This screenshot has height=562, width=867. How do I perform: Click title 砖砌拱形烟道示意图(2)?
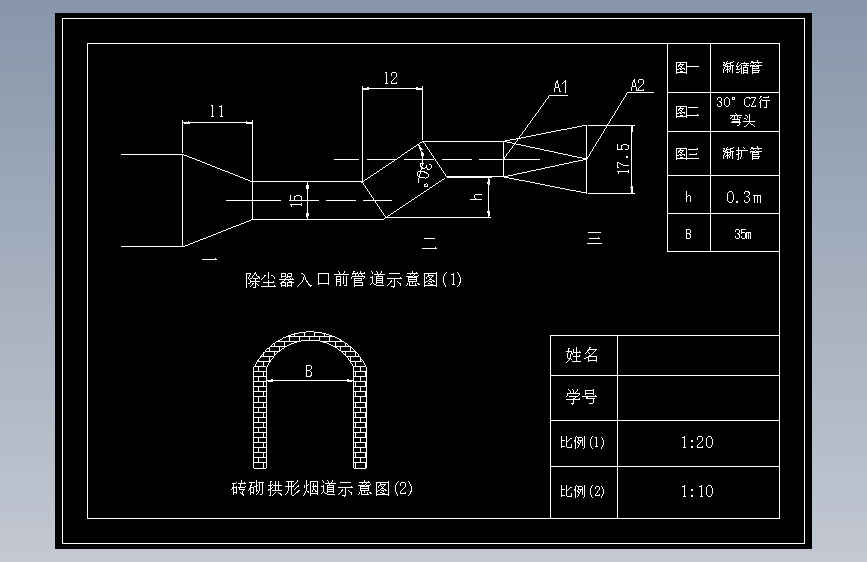click(x=322, y=488)
